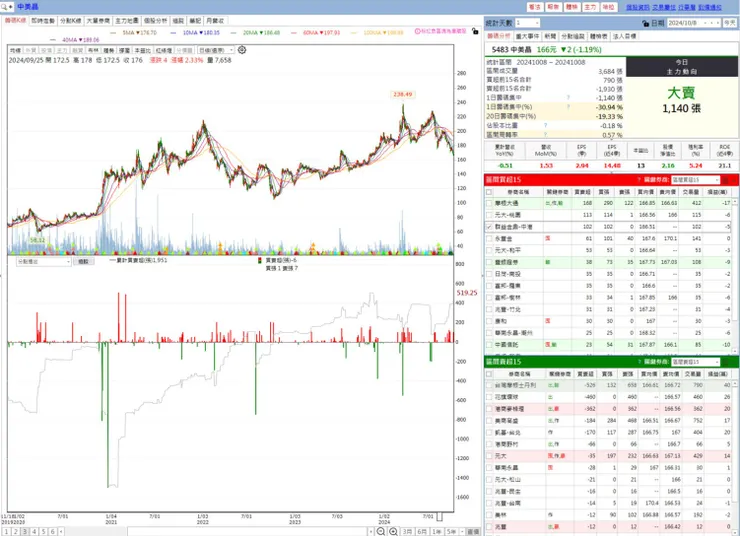Click the 主力 button in top bar
Screen dimensions: 740x536
[x=590, y=7]
